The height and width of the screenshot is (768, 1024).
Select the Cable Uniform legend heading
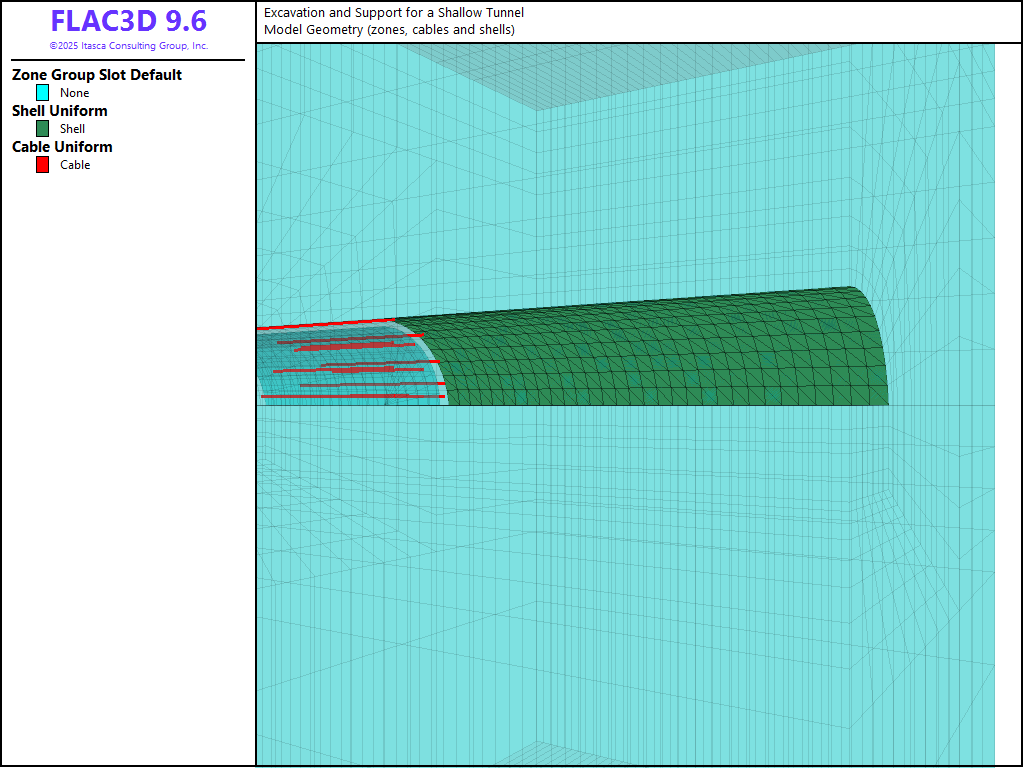pyautogui.click(x=62, y=147)
